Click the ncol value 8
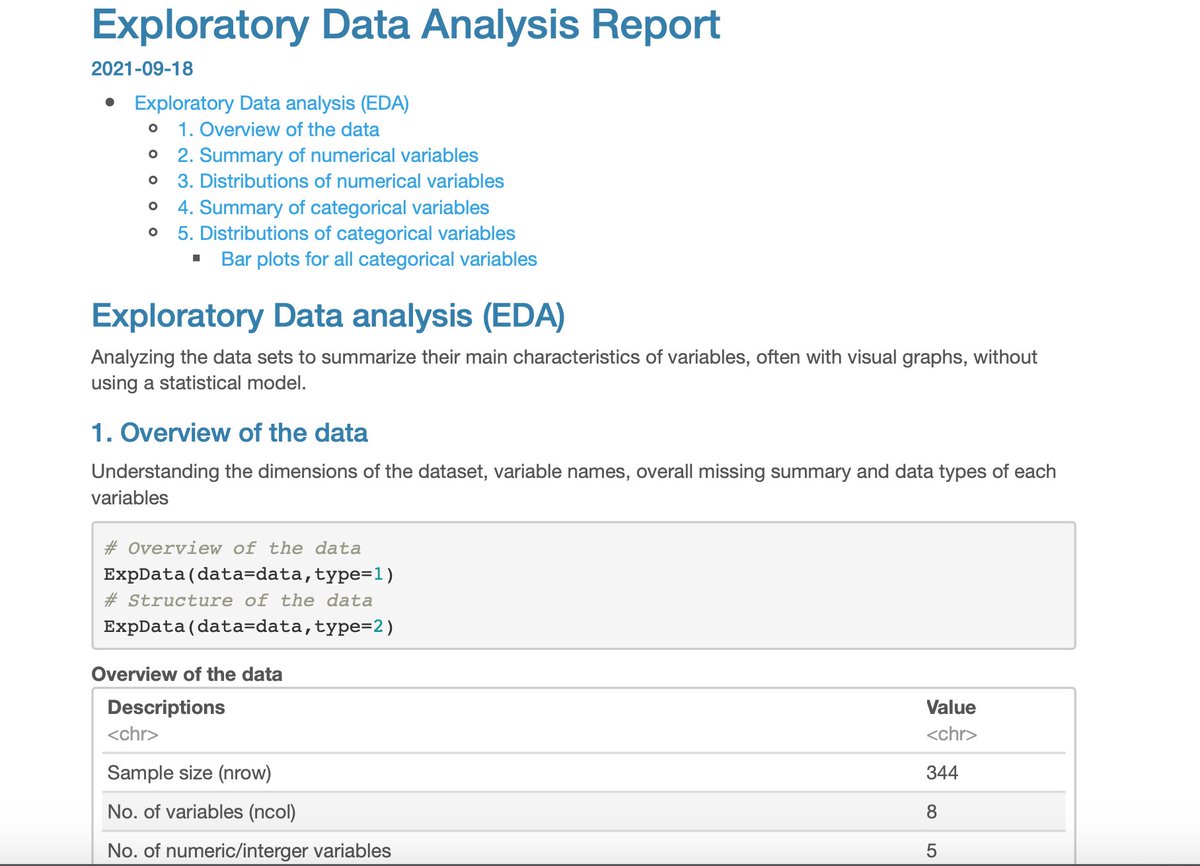The height and width of the screenshot is (866, 1200). (932, 812)
